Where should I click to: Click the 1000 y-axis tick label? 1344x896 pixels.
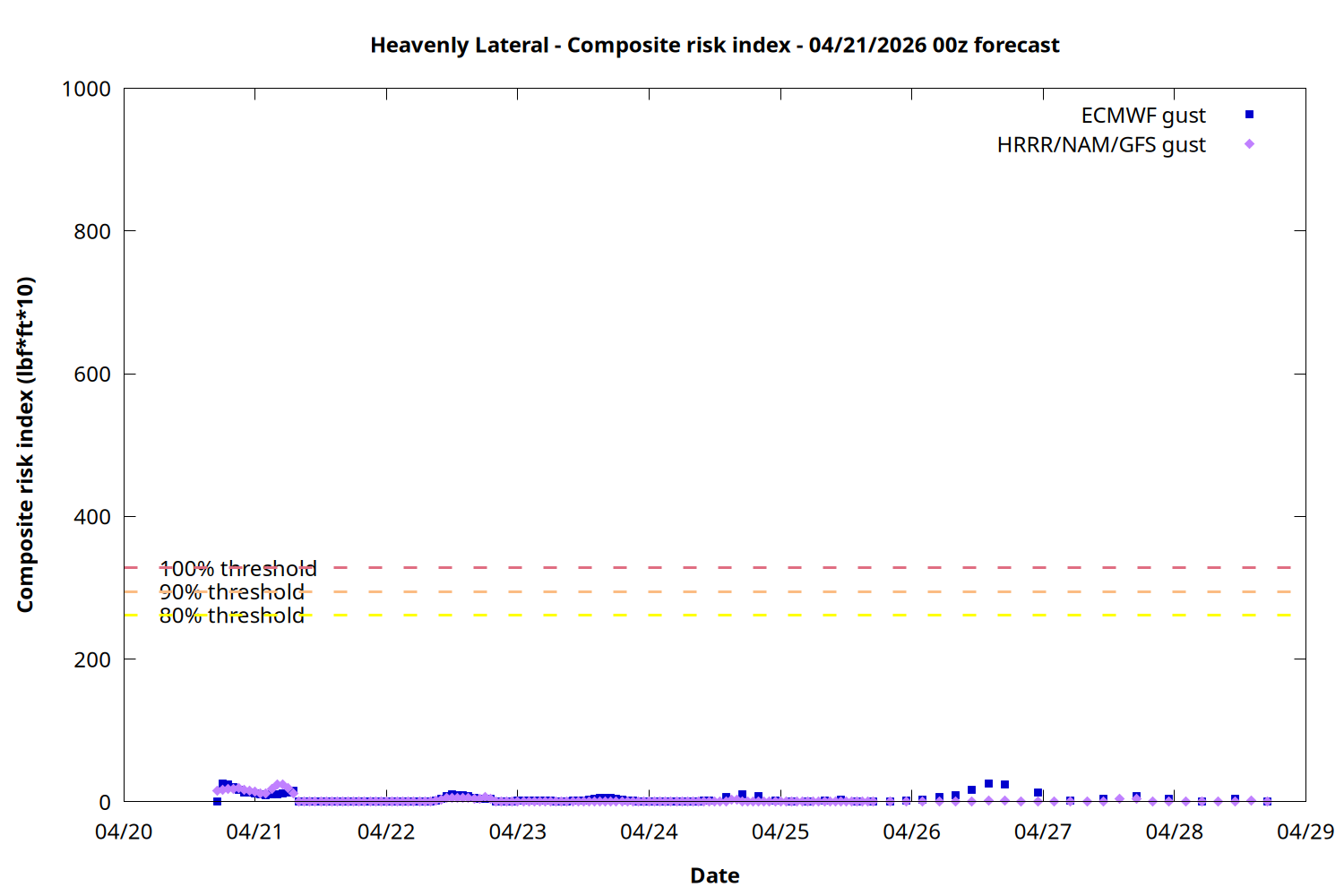tap(86, 89)
